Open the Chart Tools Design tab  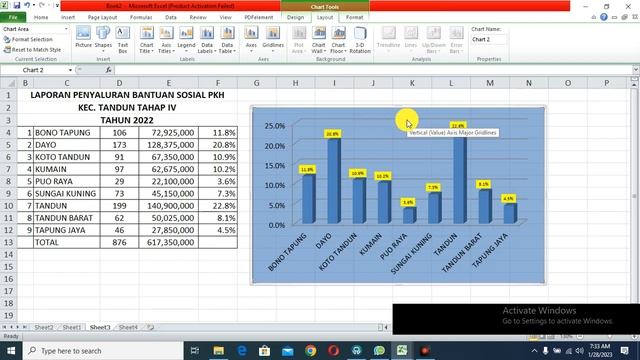(x=295, y=17)
